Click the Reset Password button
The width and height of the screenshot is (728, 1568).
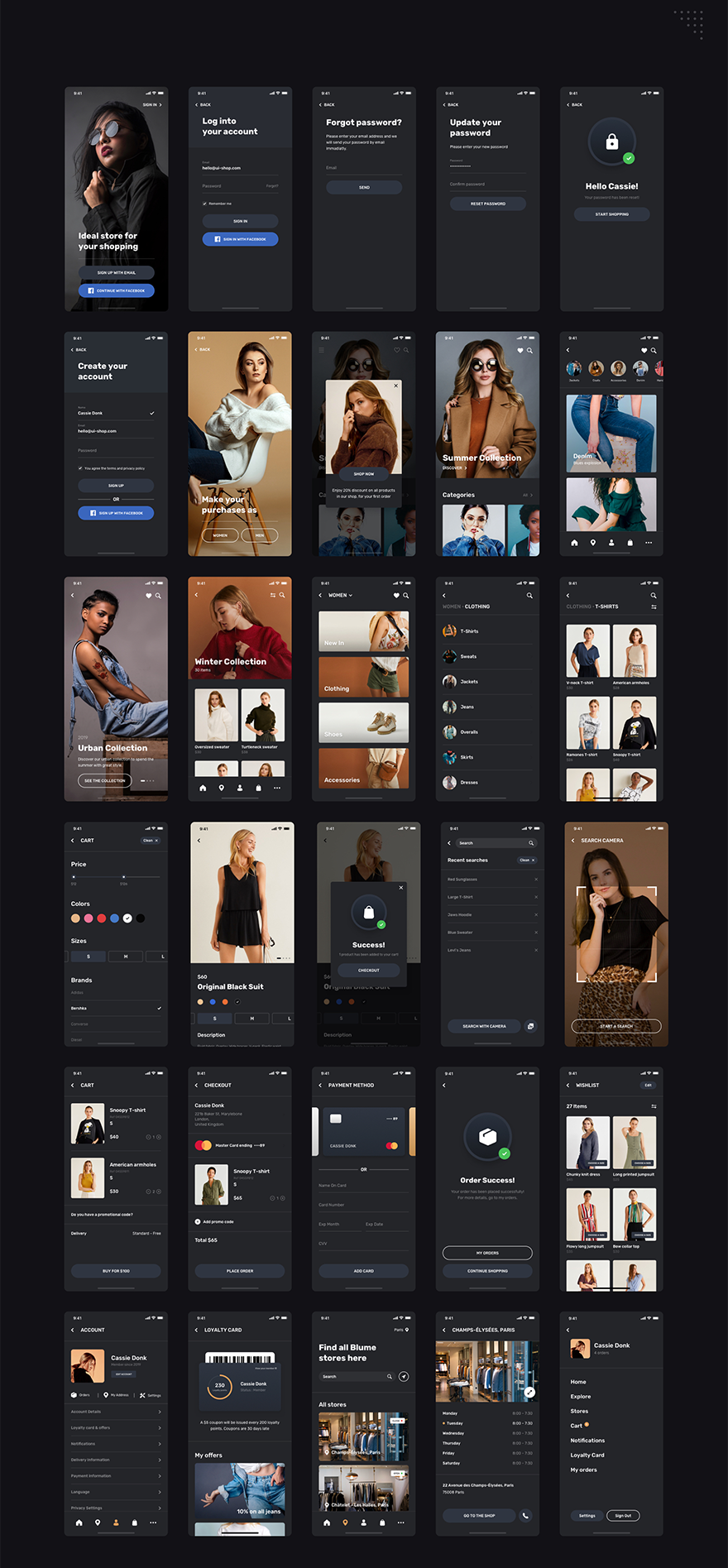click(488, 204)
